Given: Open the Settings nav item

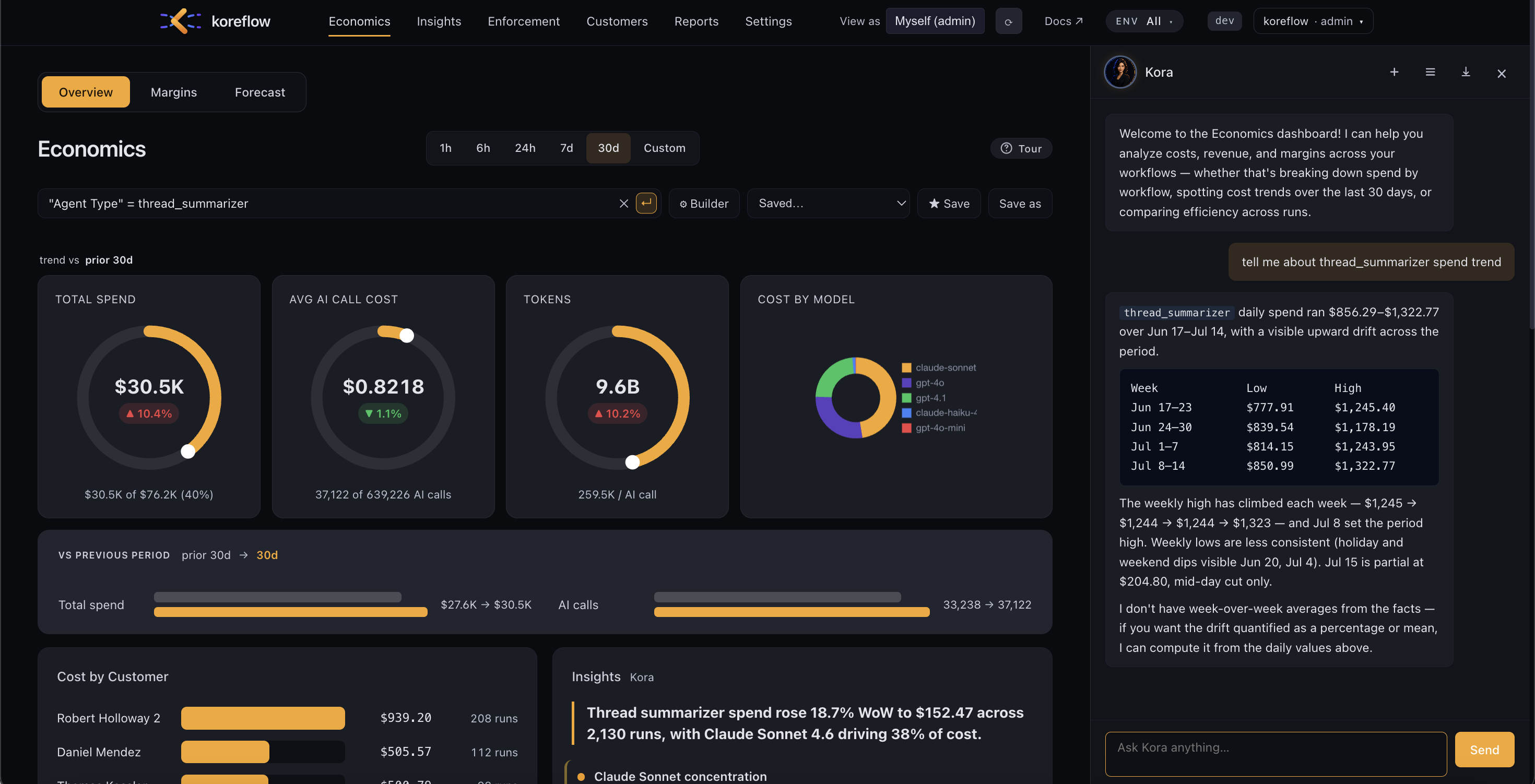Looking at the screenshot, I should click(x=768, y=21).
